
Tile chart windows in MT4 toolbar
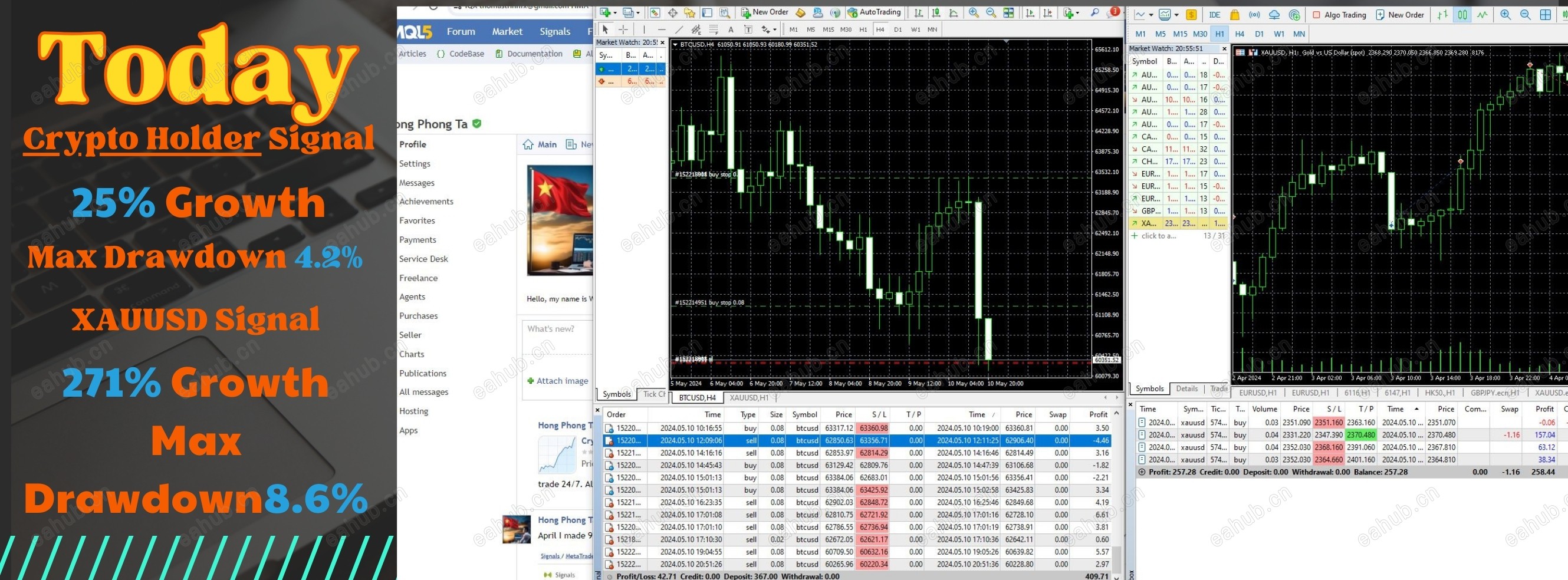[1008, 12]
